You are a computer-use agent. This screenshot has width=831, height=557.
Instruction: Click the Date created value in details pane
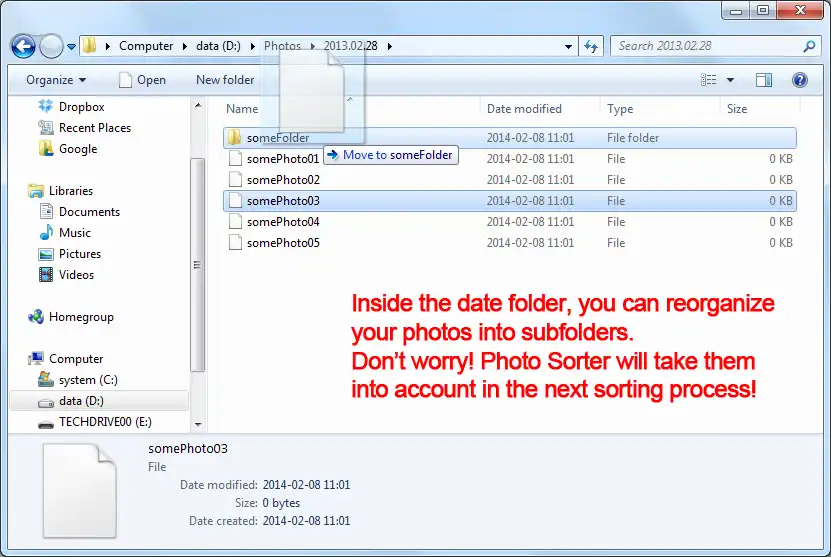pos(306,521)
